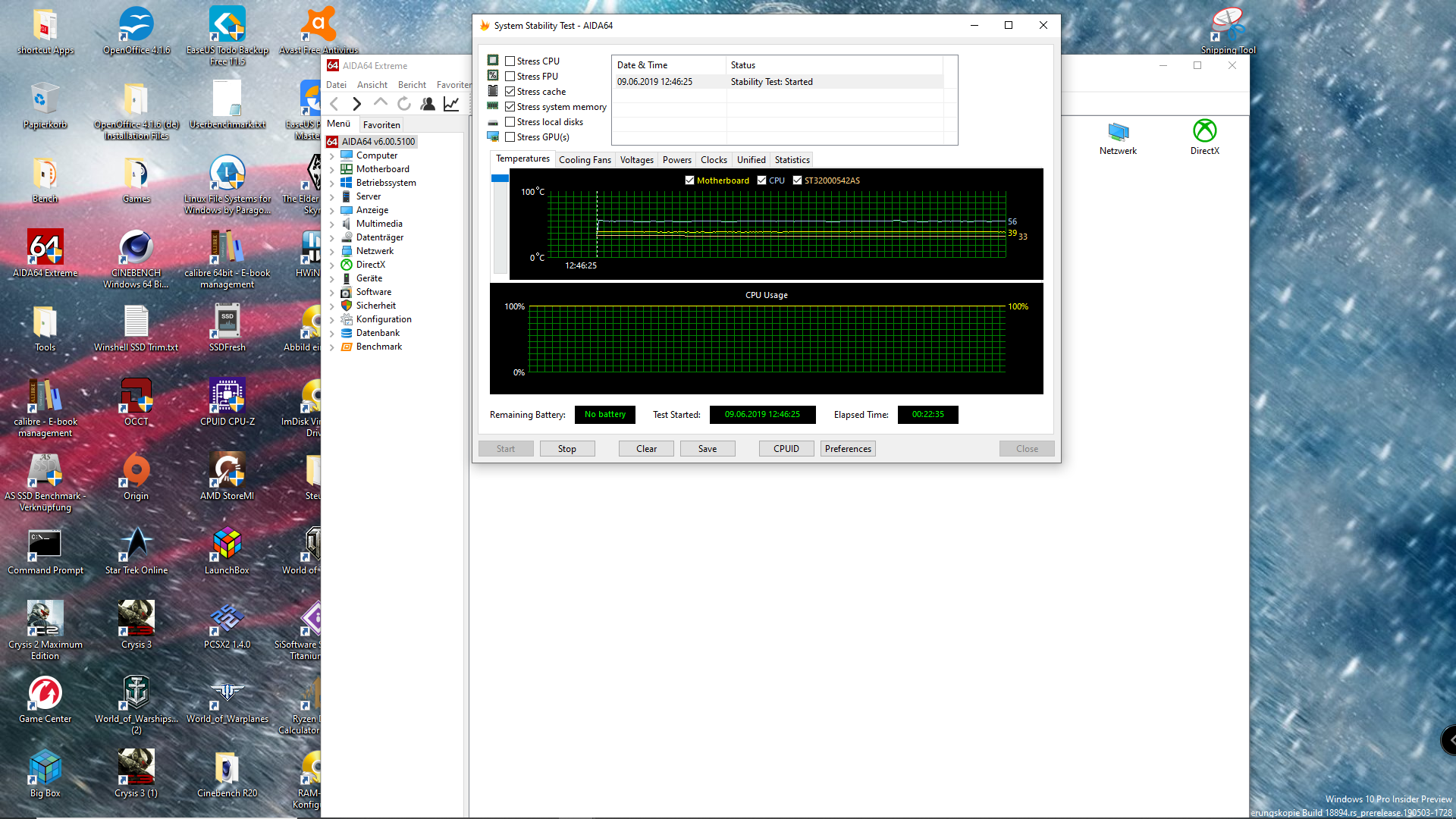The height and width of the screenshot is (819, 1456).
Task: Click the up-level arrow in AIDA64 toolbar
Action: click(x=381, y=102)
